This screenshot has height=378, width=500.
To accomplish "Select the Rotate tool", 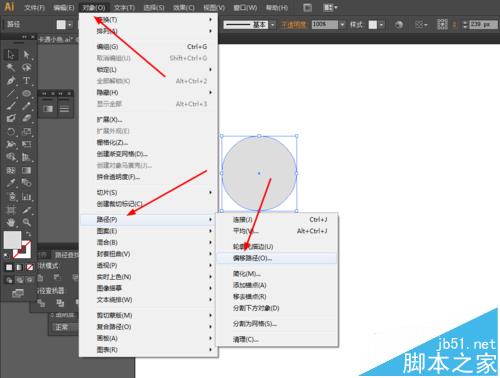I will tap(11, 132).
